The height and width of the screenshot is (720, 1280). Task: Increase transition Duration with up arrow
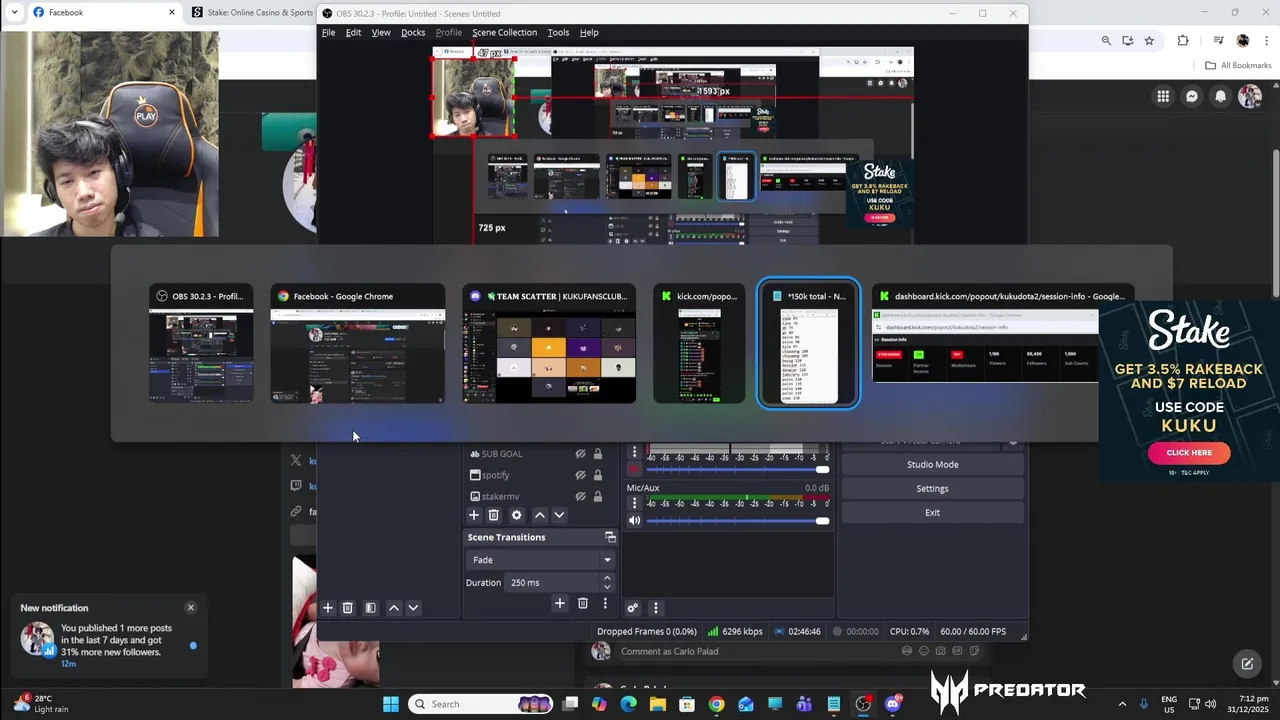pyautogui.click(x=606, y=578)
